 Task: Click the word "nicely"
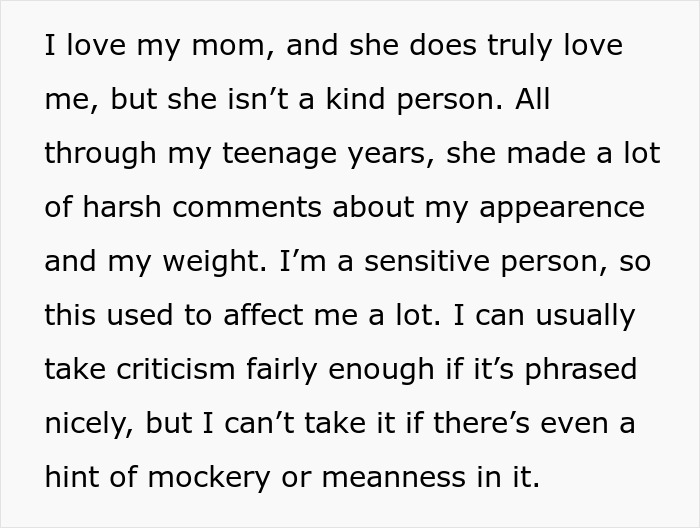(87, 424)
